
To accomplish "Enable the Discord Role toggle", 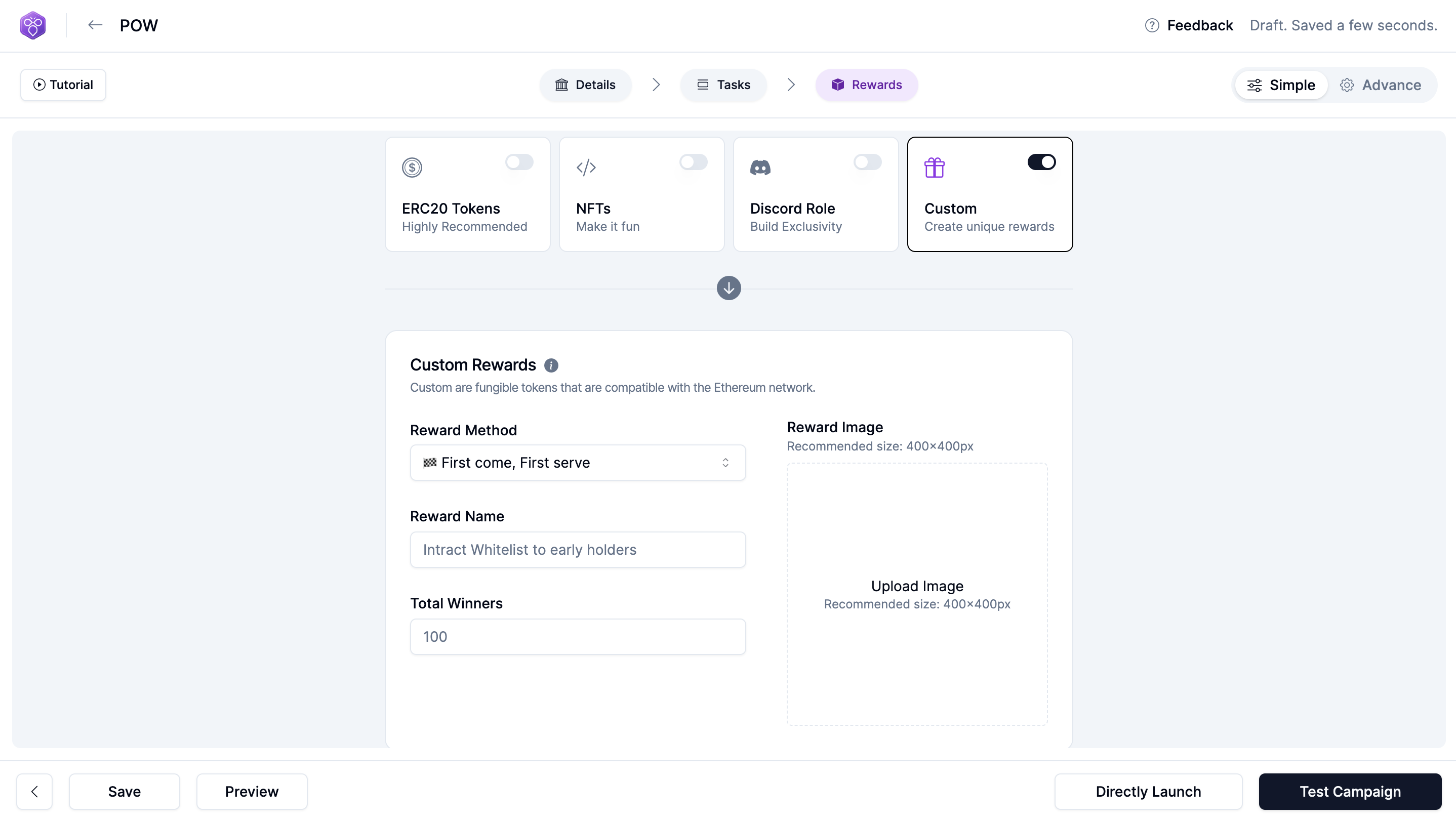I will [x=867, y=162].
